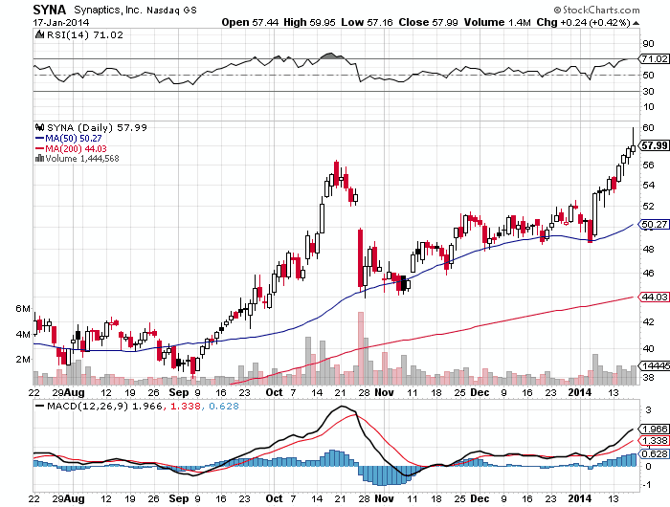The image size is (670, 507).
Task: Click the Volume 1.4M header value
Action: click(497, 23)
